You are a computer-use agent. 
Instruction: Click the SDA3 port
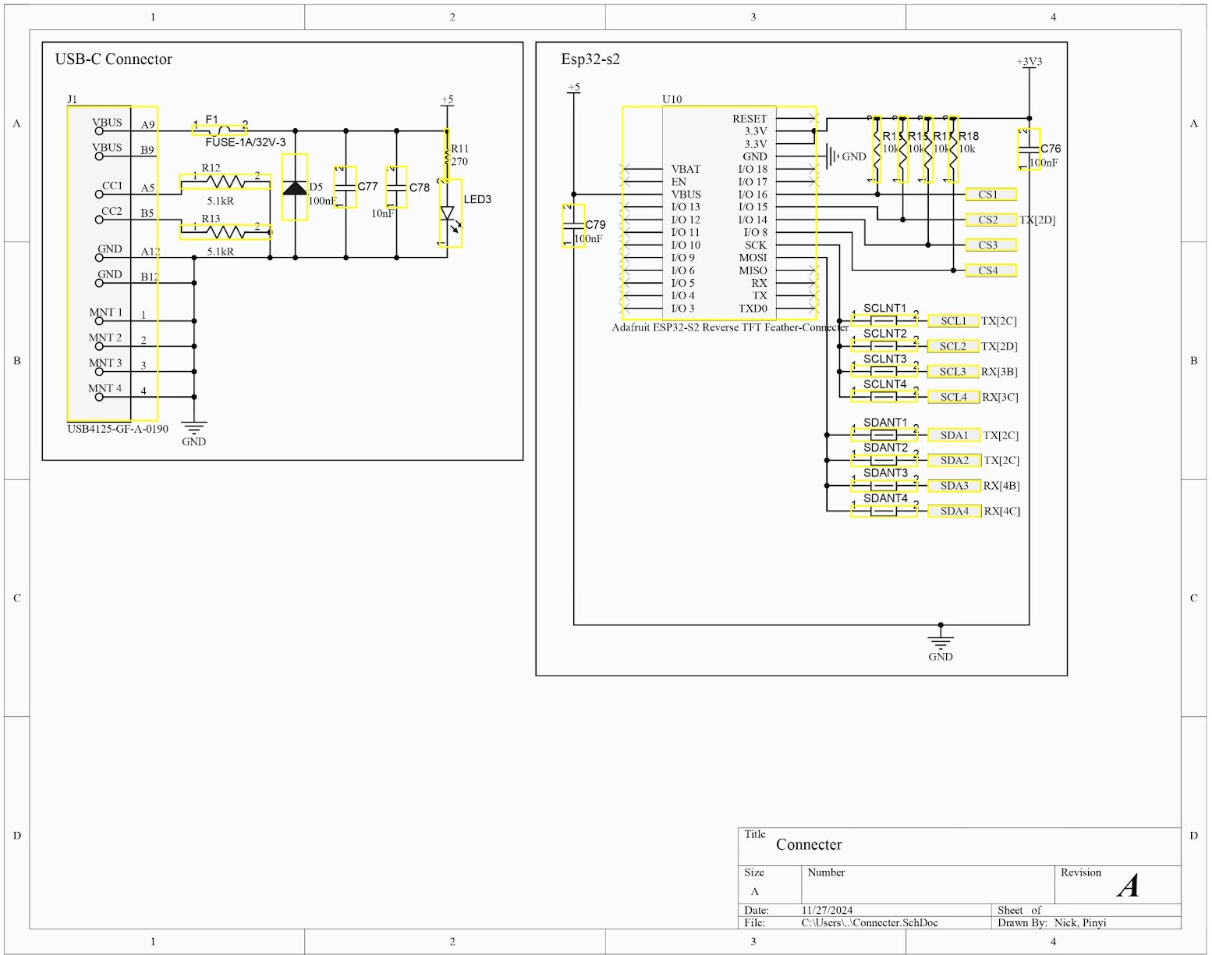pos(954,485)
